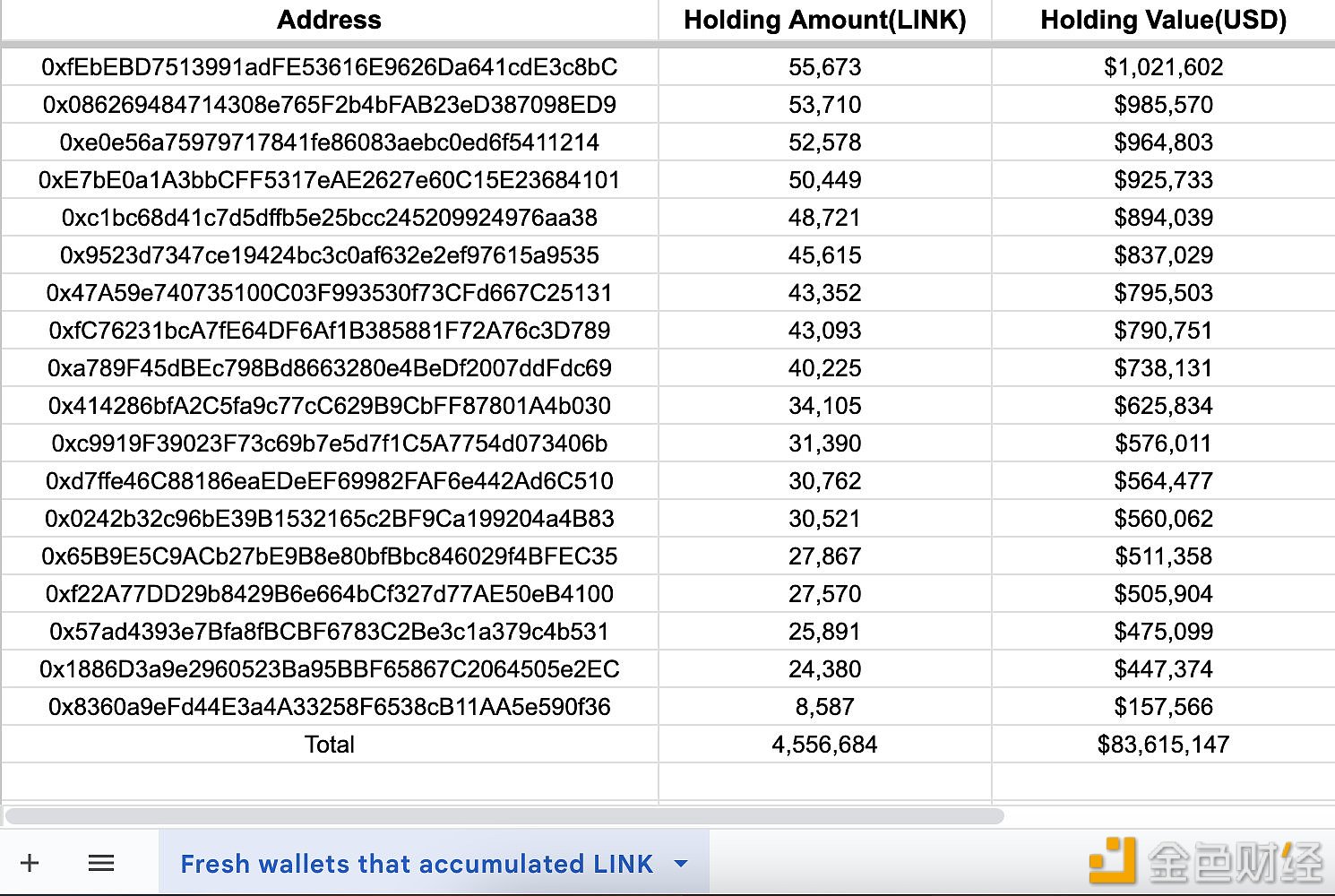The height and width of the screenshot is (896, 1335).
Task: Select total value $83,615,147
Action: pos(1163,745)
